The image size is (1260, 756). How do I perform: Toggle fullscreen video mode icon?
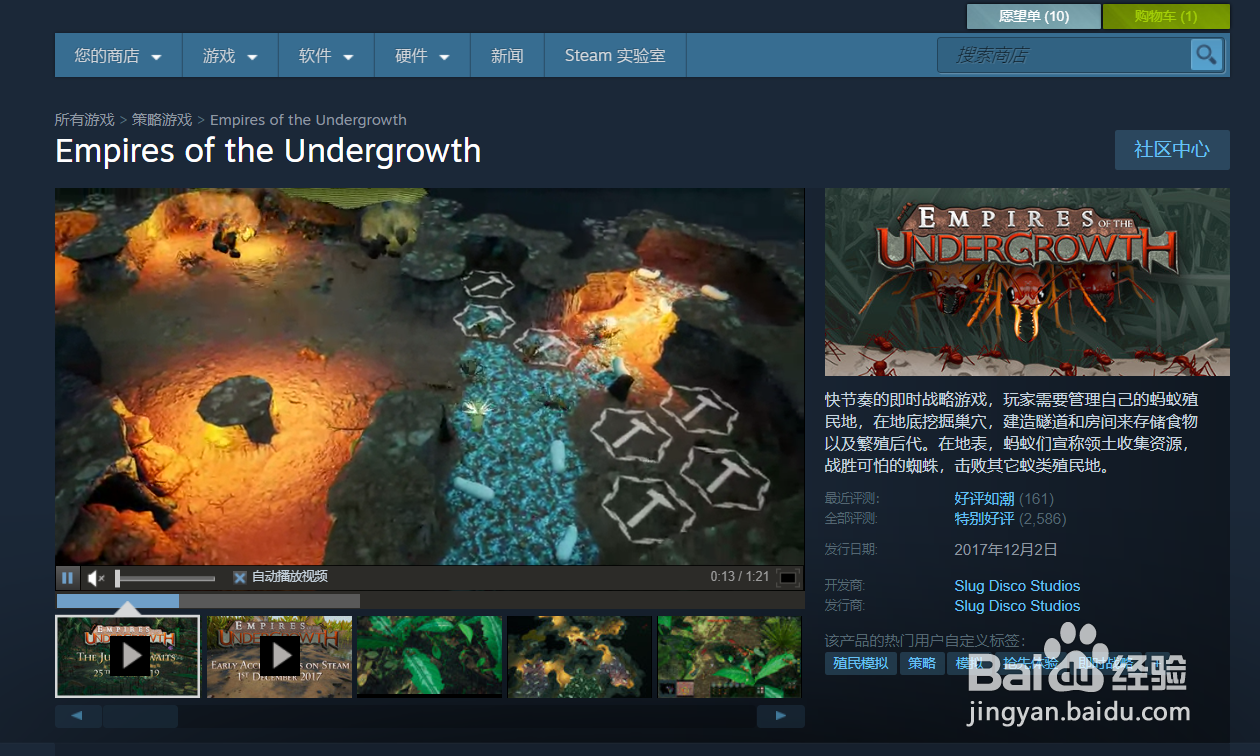[x=788, y=577]
